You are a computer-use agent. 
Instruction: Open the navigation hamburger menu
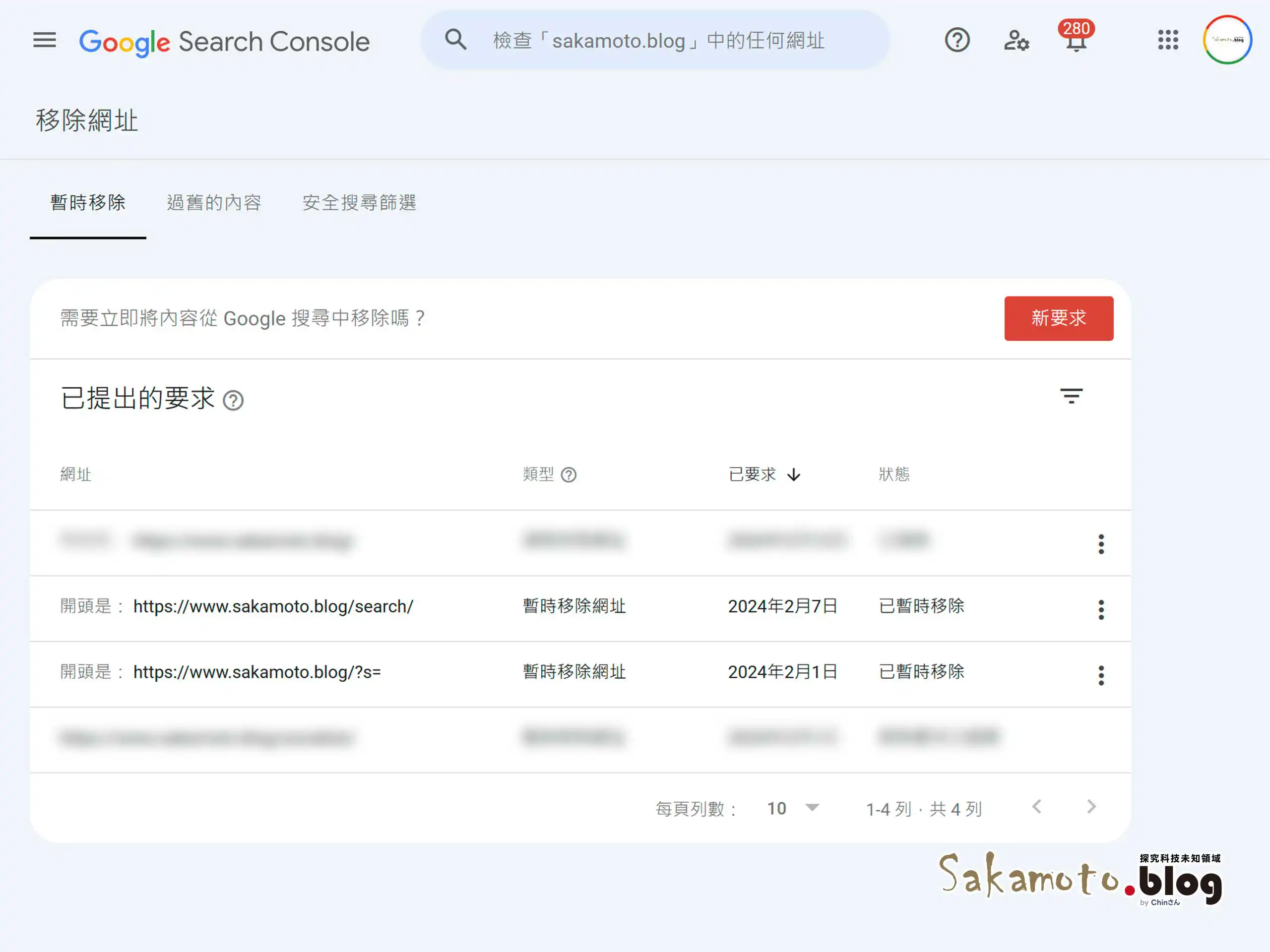(45, 40)
